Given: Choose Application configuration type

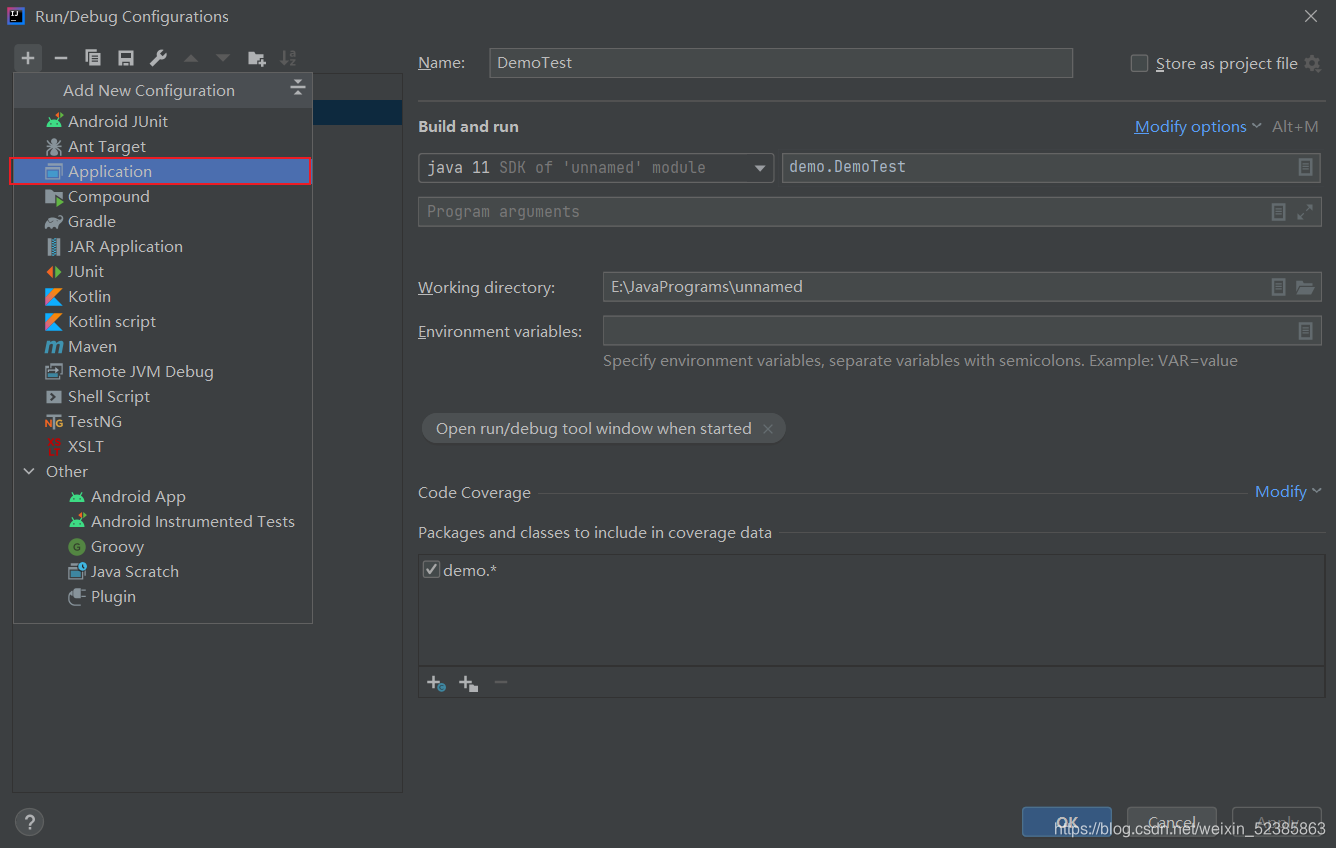Looking at the screenshot, I should 163,171.
